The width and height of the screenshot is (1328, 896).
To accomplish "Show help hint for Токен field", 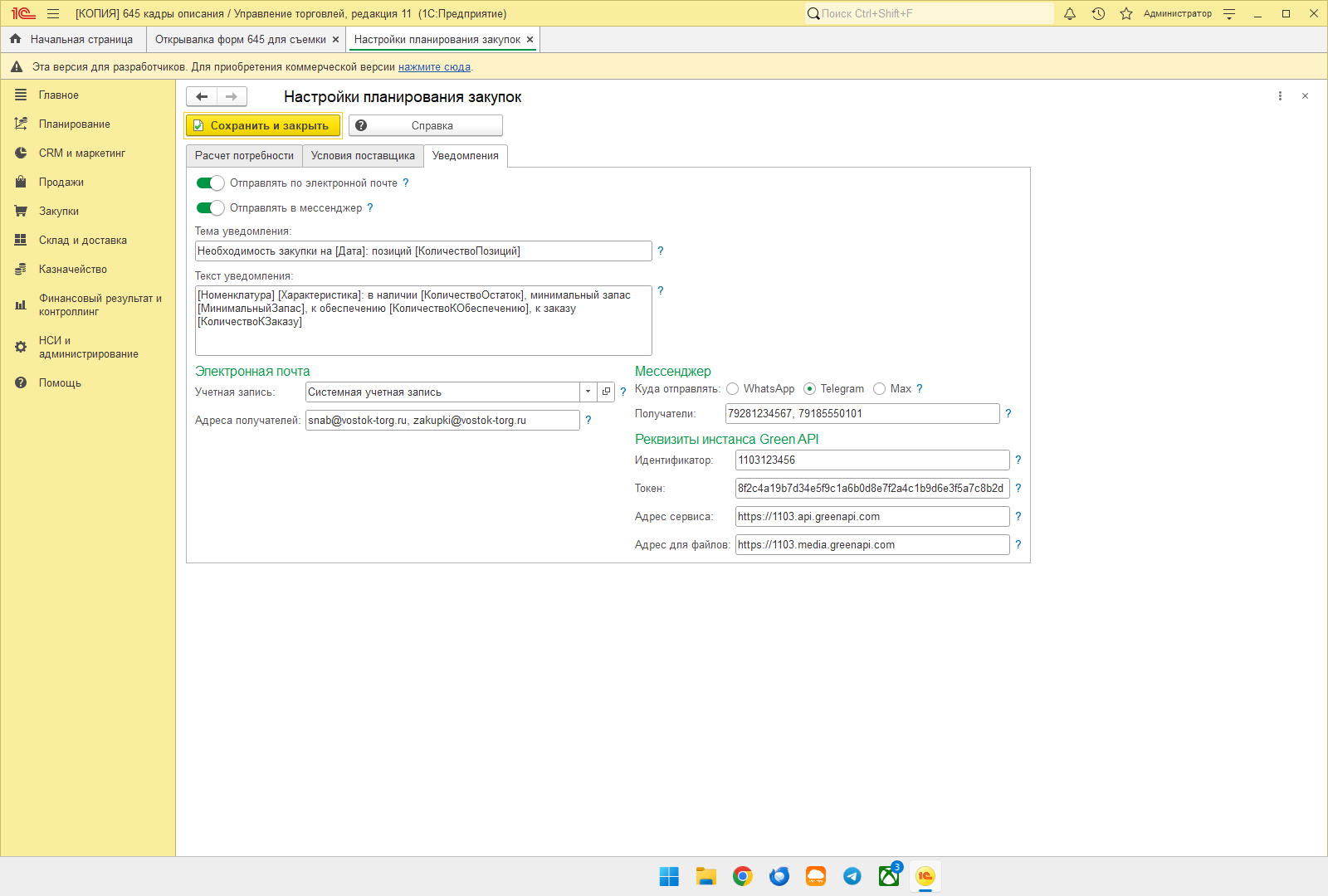I will [x=1018, y=488].
